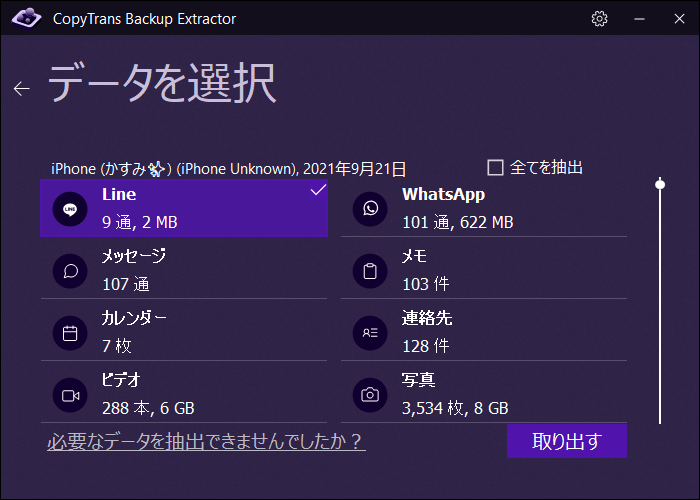Select the WhatsApp title text
Image resolution: width=700 pixels, height=500 pixels.
pos(443,195)
